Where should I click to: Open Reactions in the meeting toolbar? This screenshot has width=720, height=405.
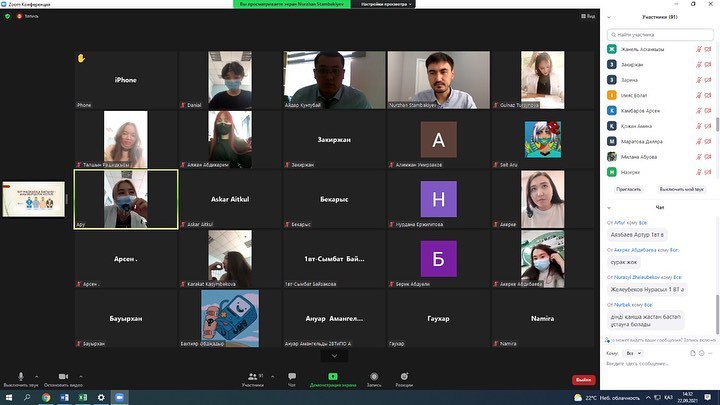[404, 377]
